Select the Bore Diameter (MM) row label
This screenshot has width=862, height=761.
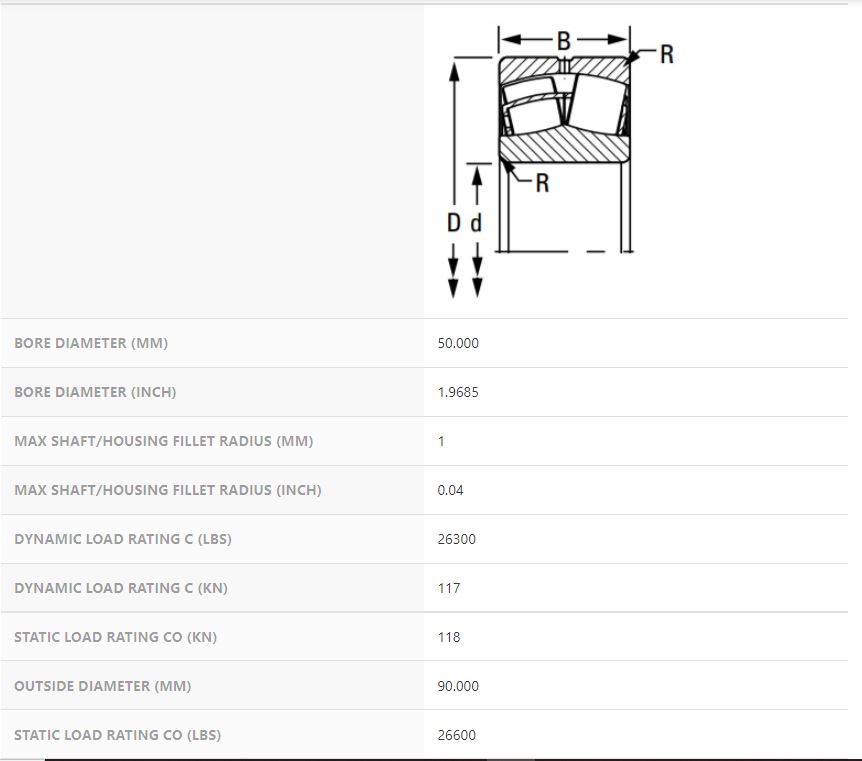[91, 343]
